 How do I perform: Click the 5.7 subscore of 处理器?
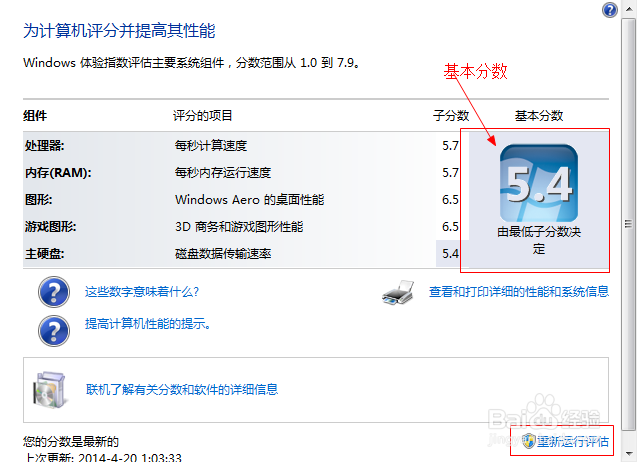click(x=450, y=145)
